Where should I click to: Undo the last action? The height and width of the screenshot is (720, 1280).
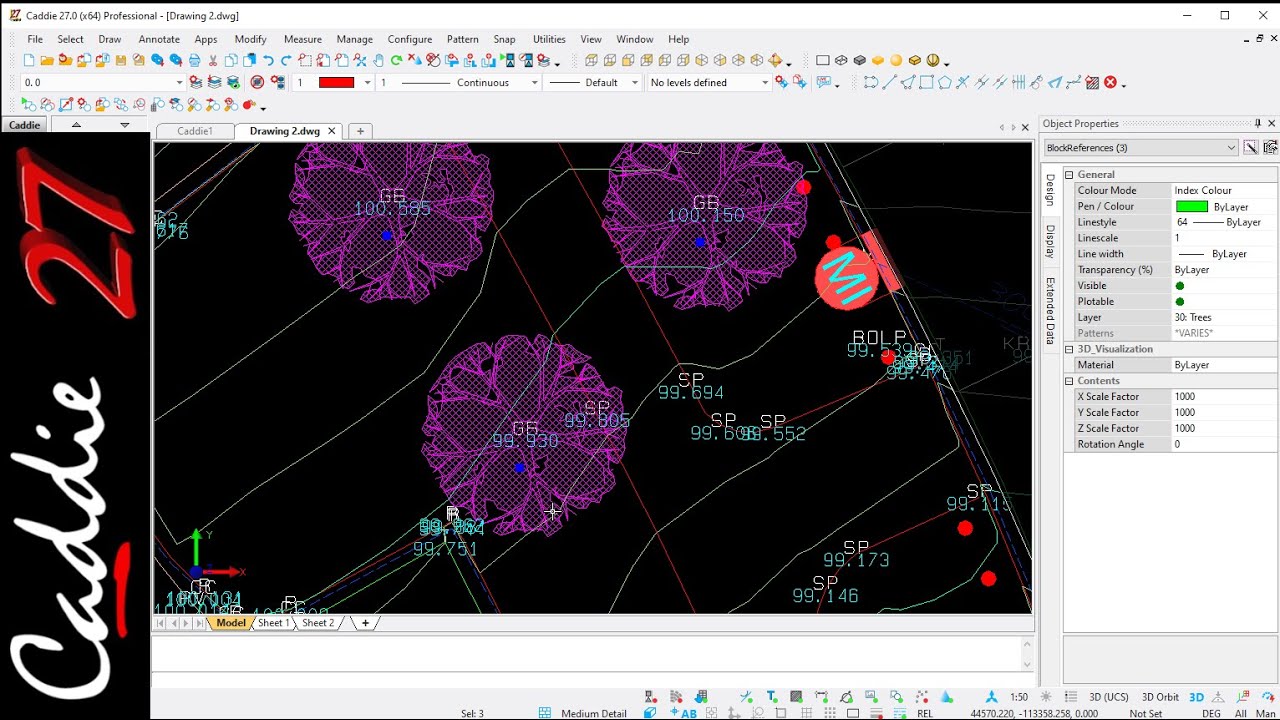point(268,61)
